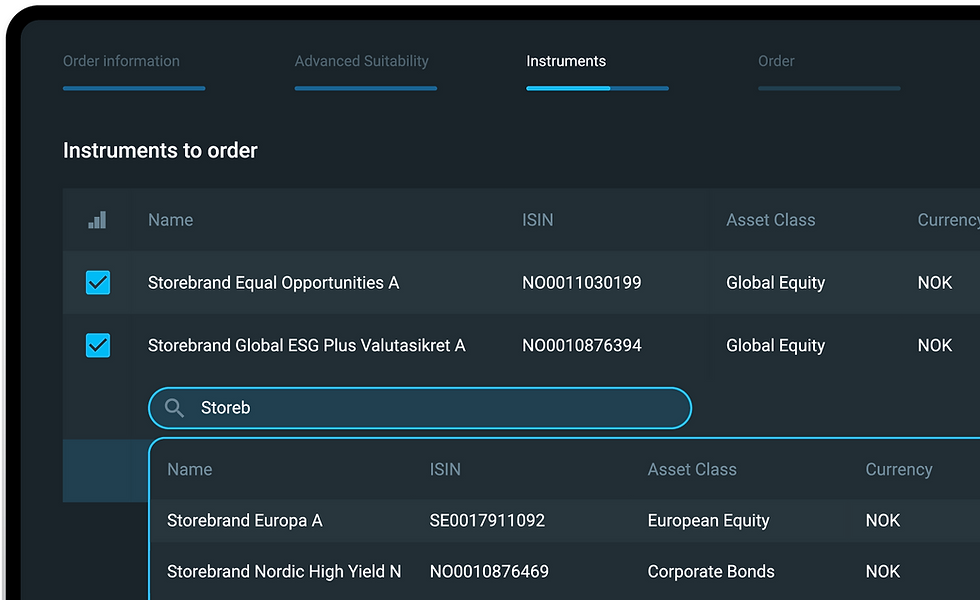
Task: Sort main table by ISIN column
Action: pyautogui.click(x=538, y=220)
